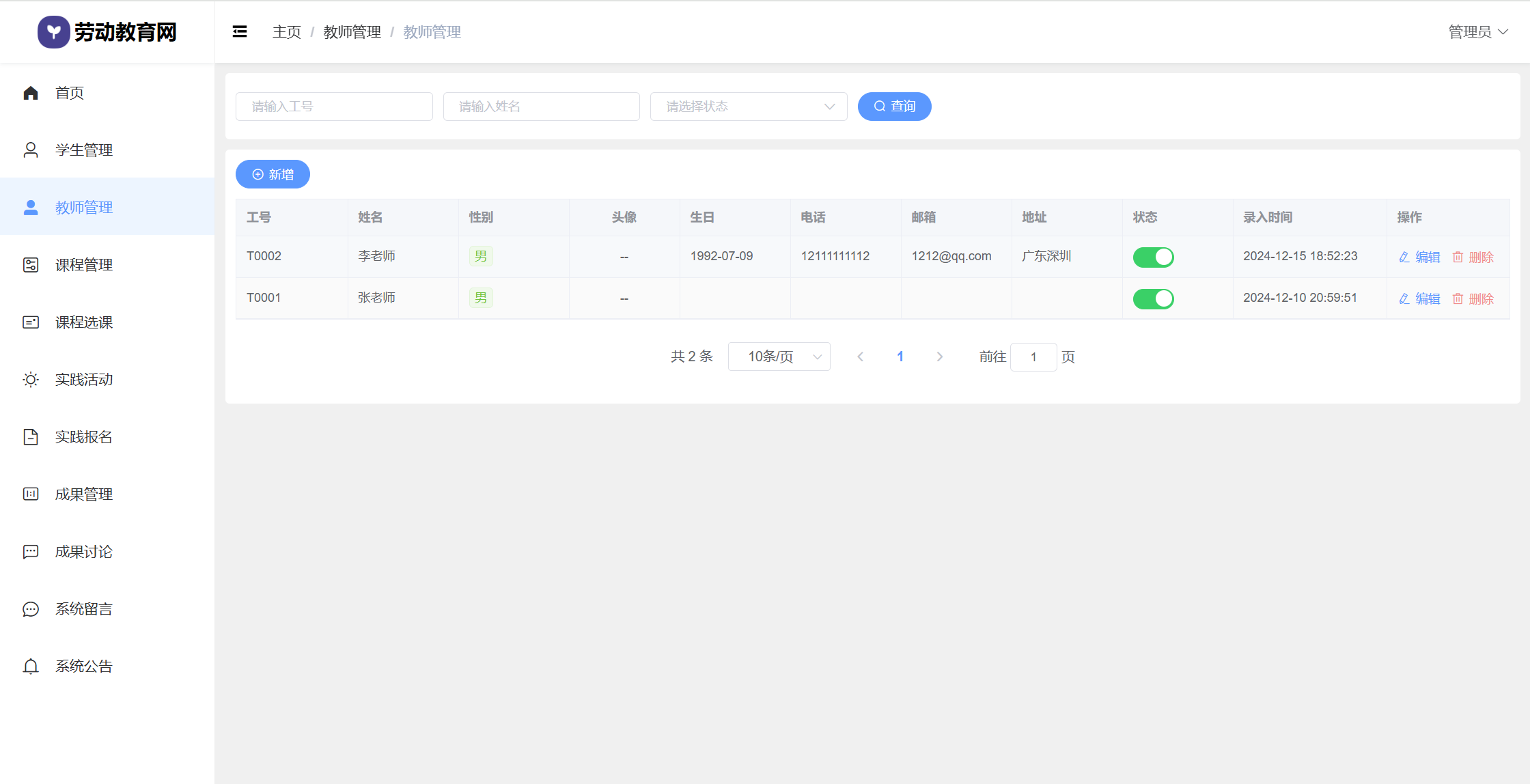Toggle status switch for teacher T0001

pyautogui.click(x=1153, y=299)
